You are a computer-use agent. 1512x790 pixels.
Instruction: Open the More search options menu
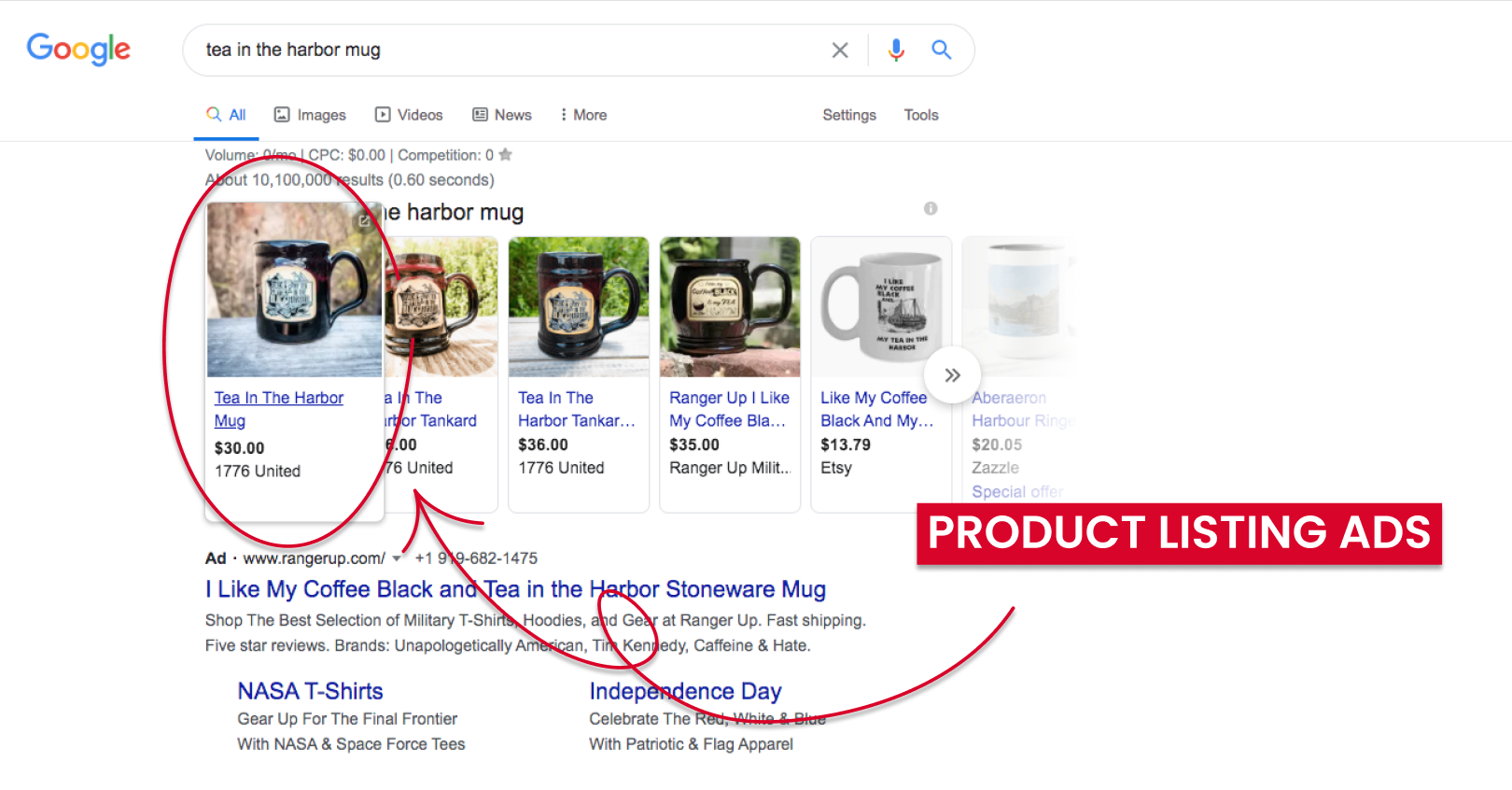pos(582,114)
